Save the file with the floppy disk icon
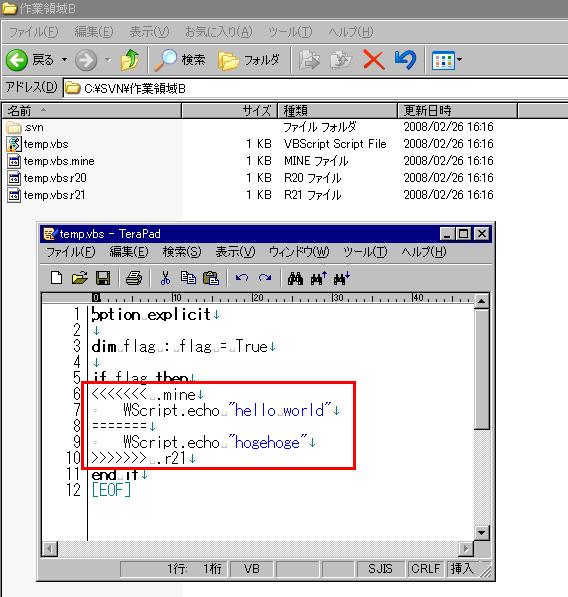 pyautogui.click(x=103, y=278)
